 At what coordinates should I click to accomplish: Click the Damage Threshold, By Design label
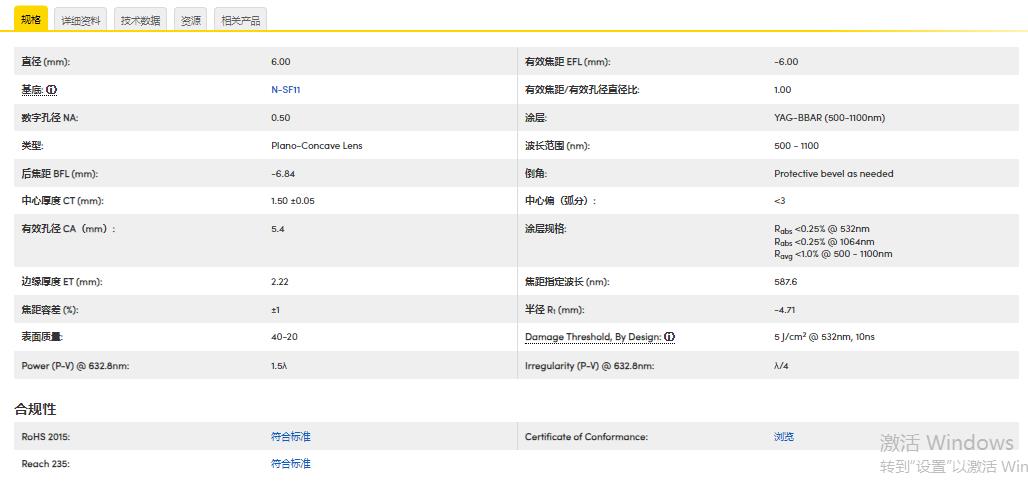(593, 337)
